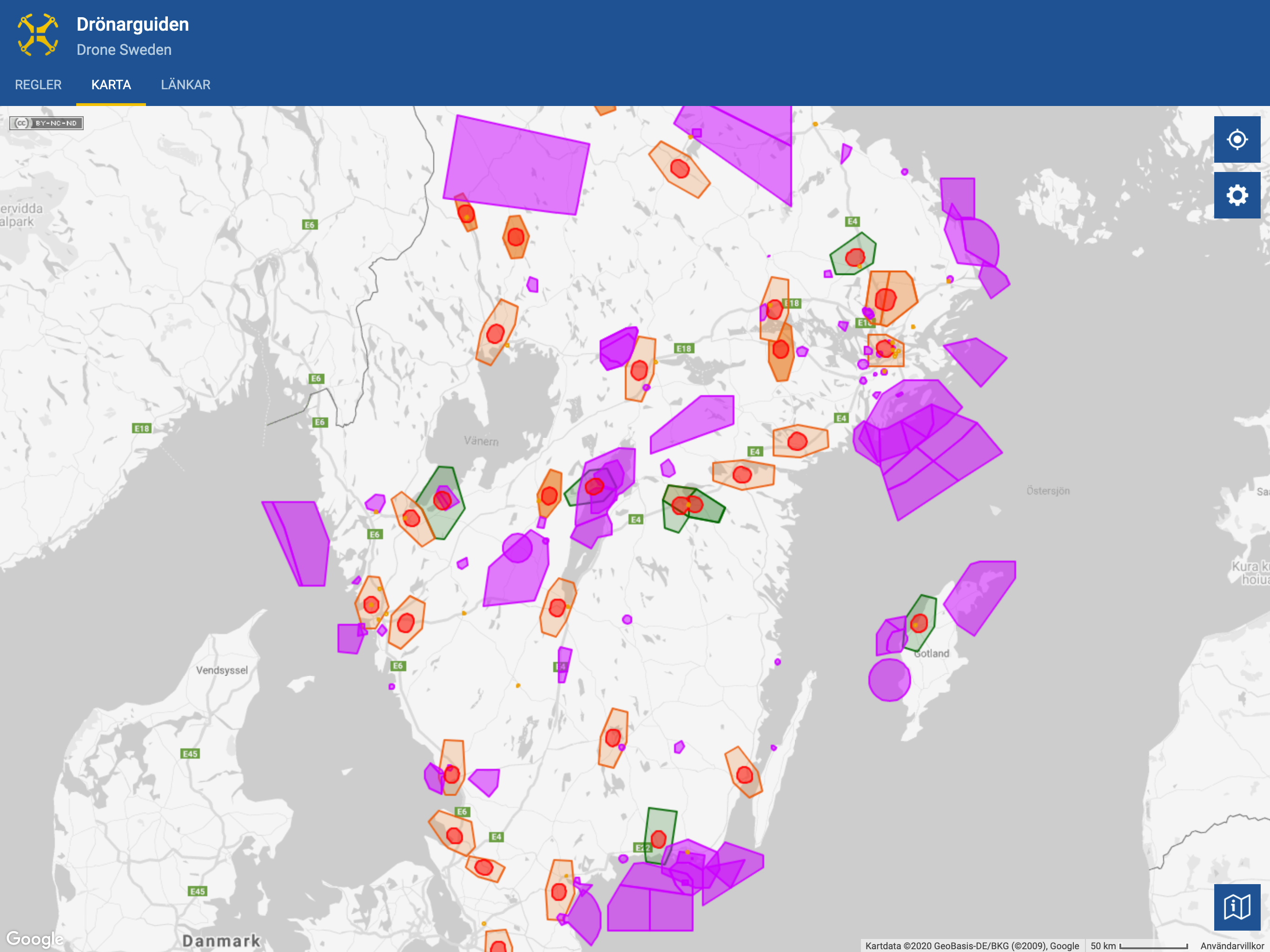
Task: Click the Drönarguiden title text
Action: [x=132, y=24]
